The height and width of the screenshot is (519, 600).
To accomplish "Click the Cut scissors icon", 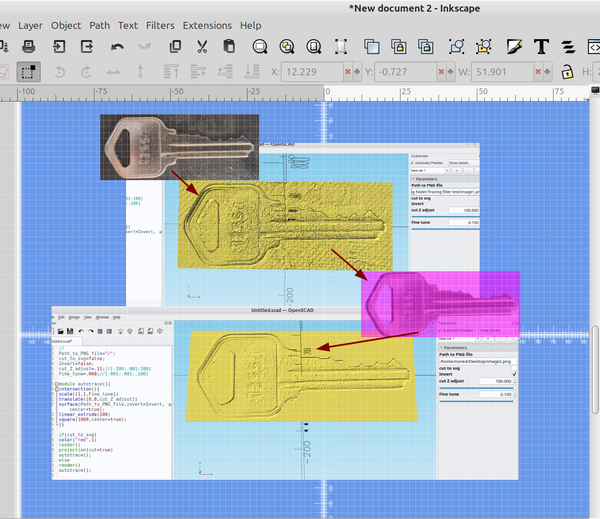I will click(202, 47).
